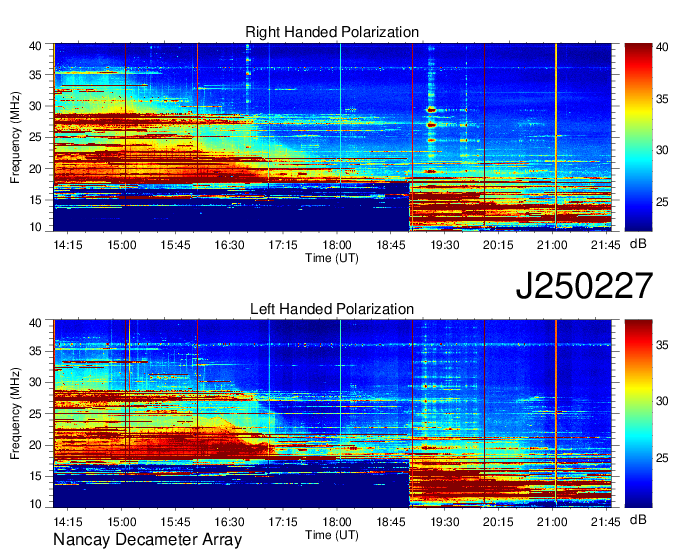Click the 35 MHz tick label on upper plot
The image size is (680, 552).
(35, 75)
